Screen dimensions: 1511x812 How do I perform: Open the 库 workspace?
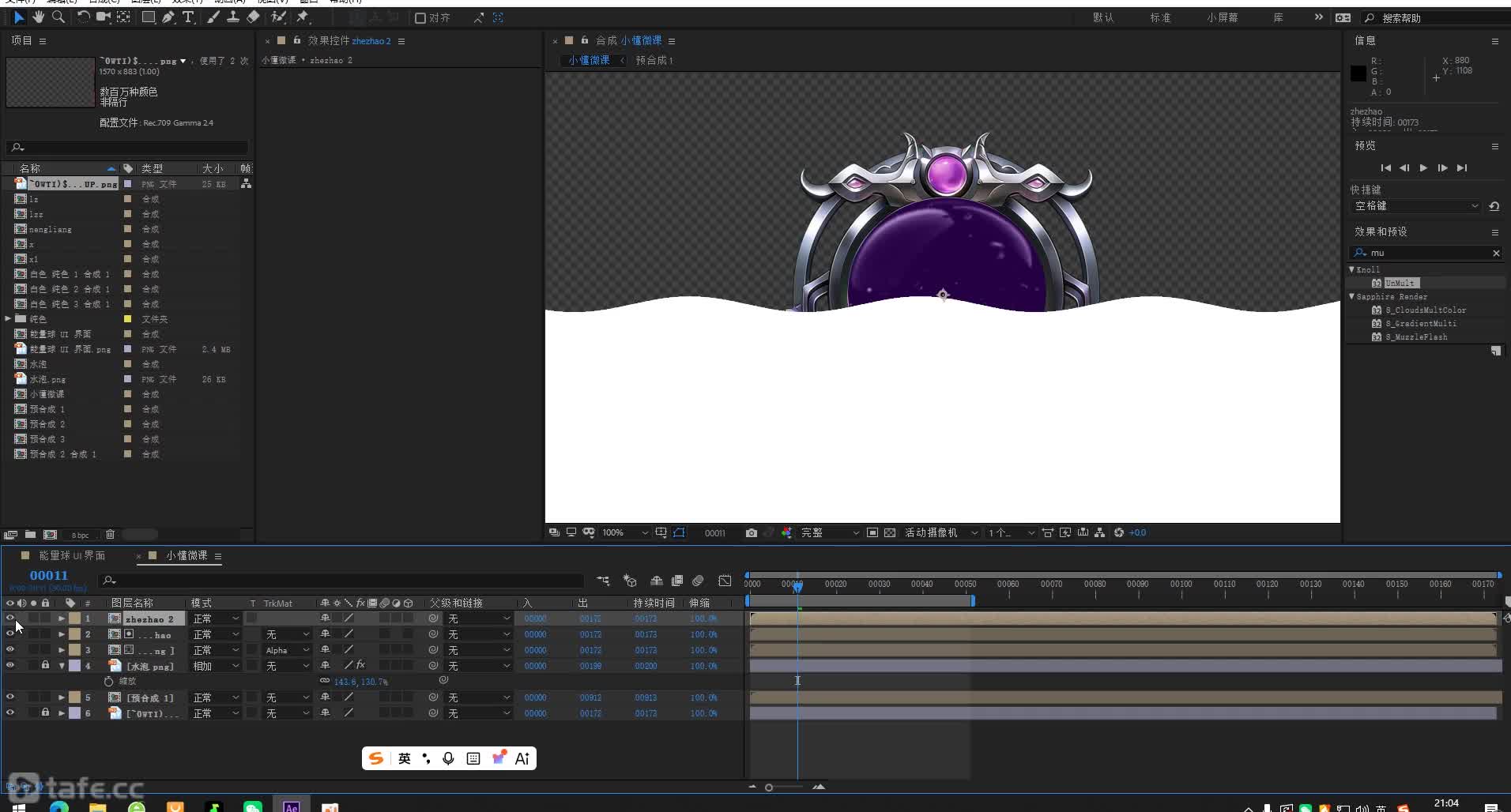point(1278,18)
